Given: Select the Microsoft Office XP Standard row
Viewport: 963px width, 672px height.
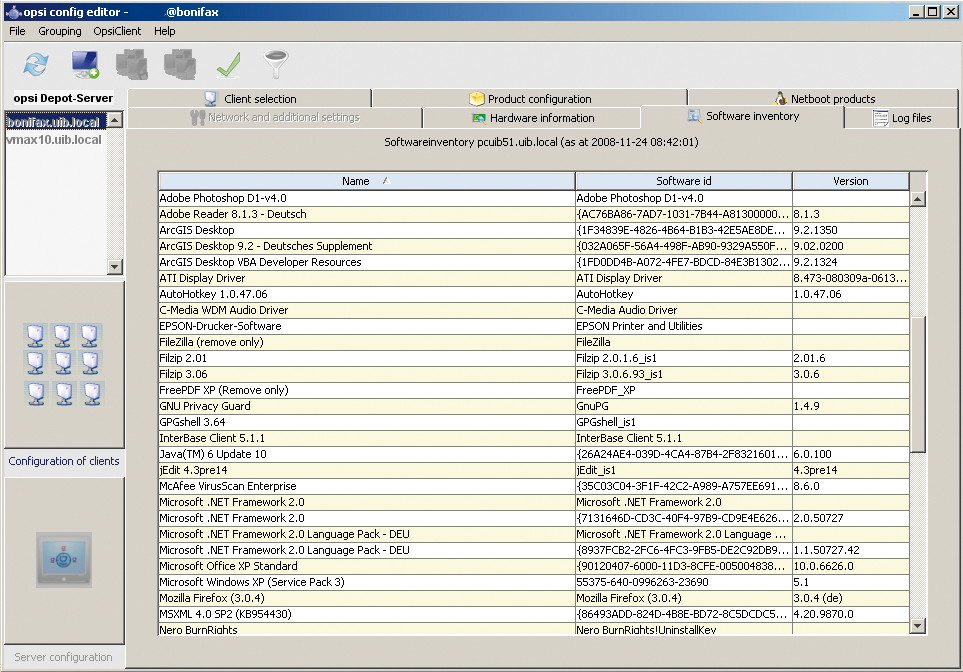Looking at the screenshot, I should point(534,566).
